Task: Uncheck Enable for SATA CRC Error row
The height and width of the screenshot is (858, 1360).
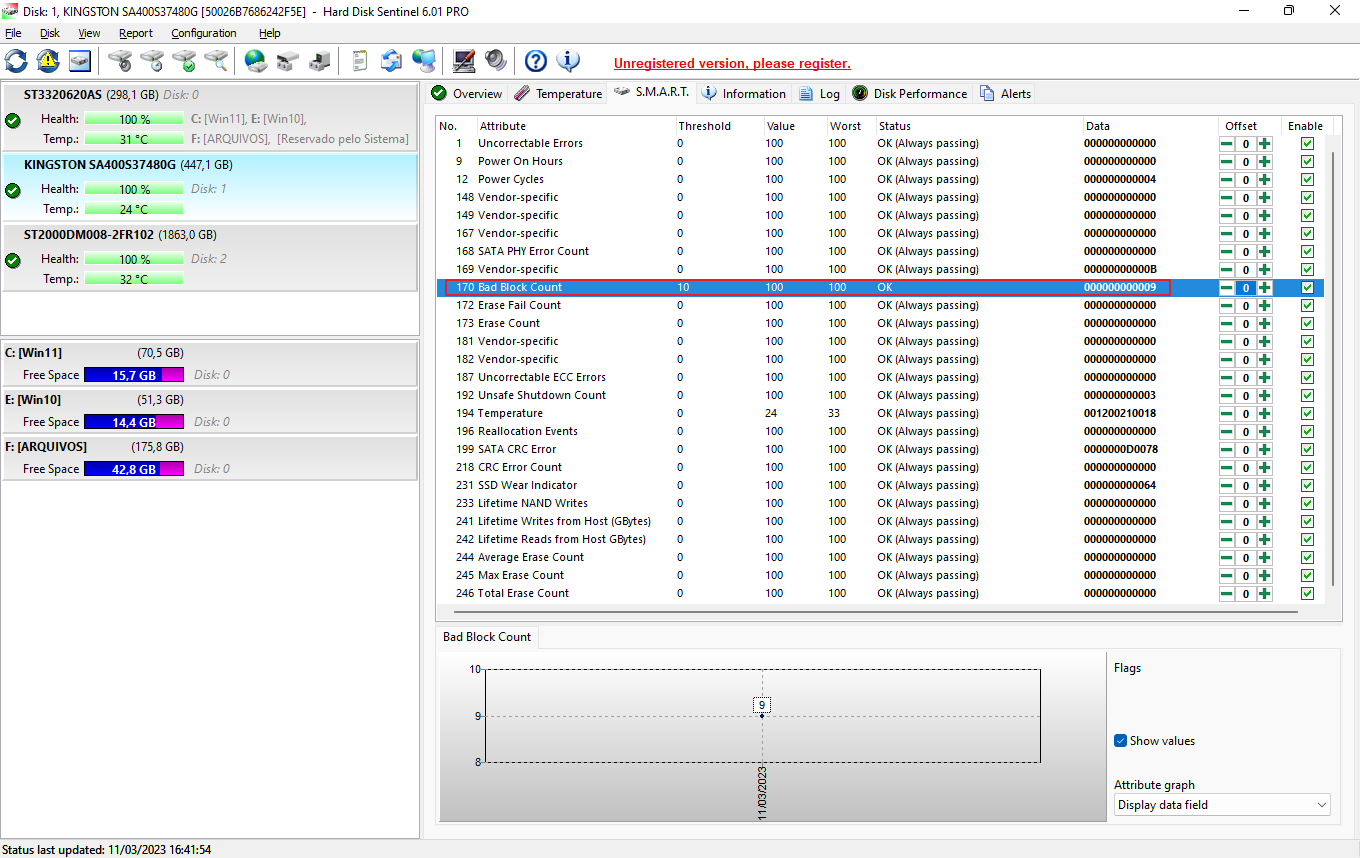Action: tap(1307, 449)
